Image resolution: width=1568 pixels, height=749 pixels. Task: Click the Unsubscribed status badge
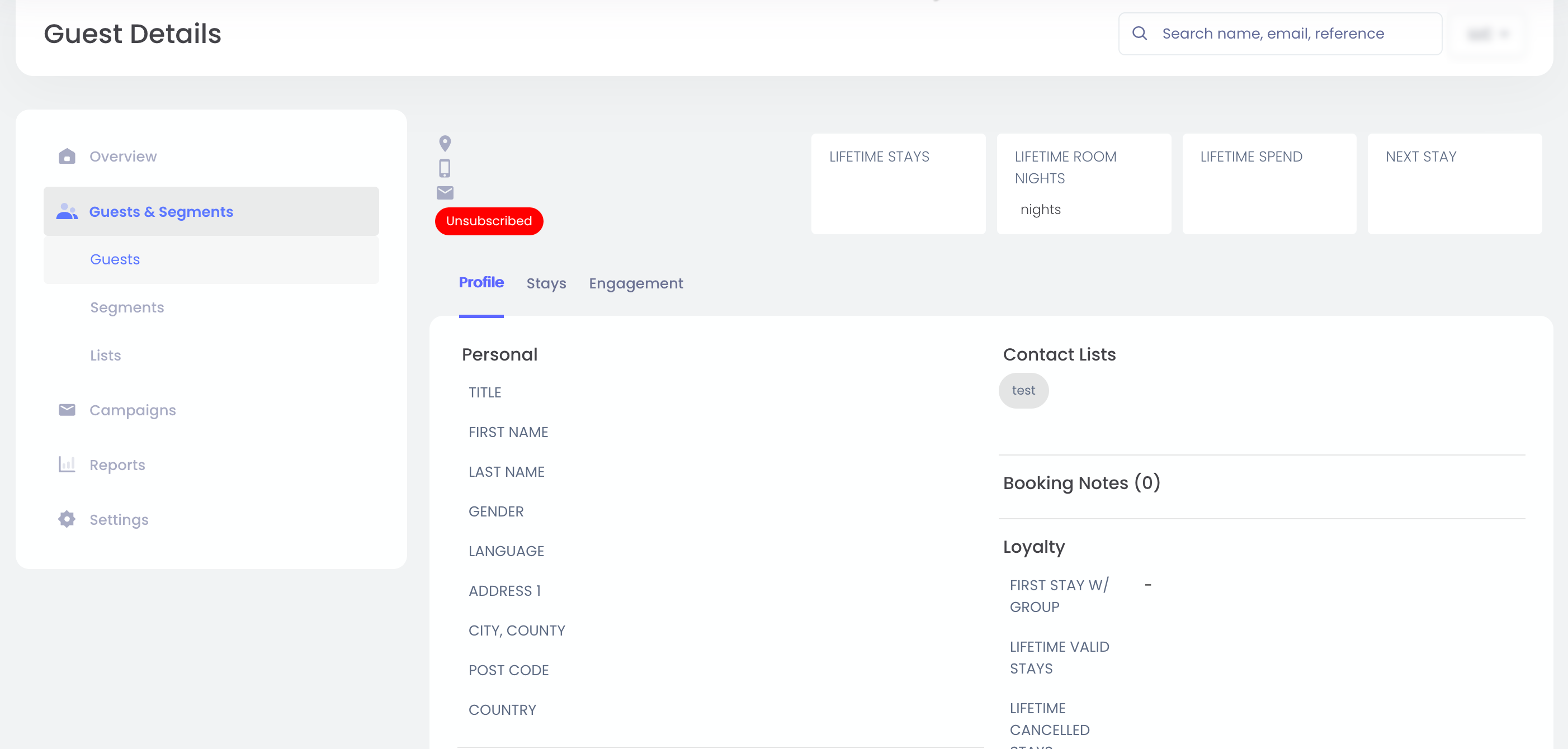(488, 221)
